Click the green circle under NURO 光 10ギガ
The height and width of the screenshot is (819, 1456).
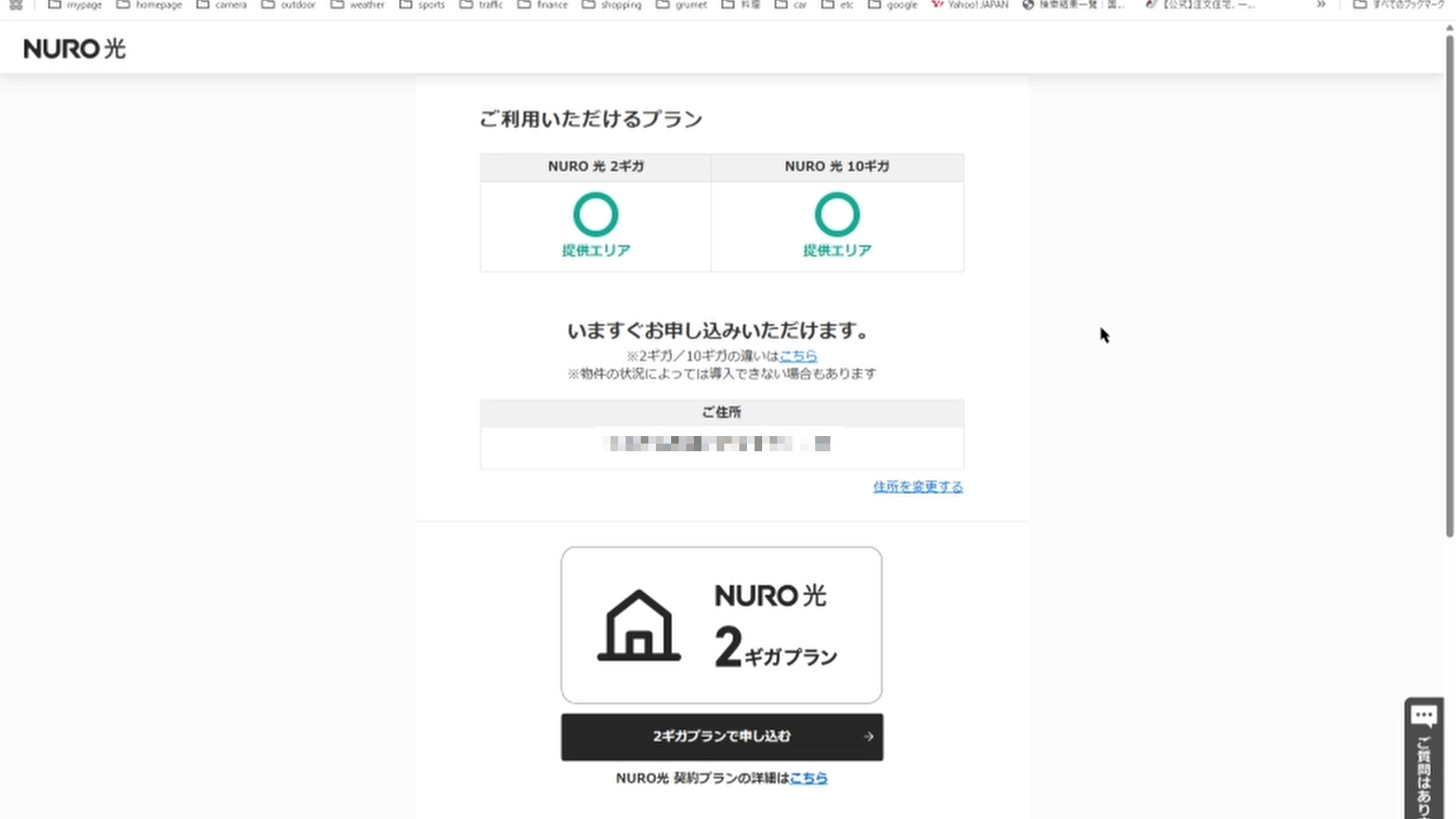point(836,215)
